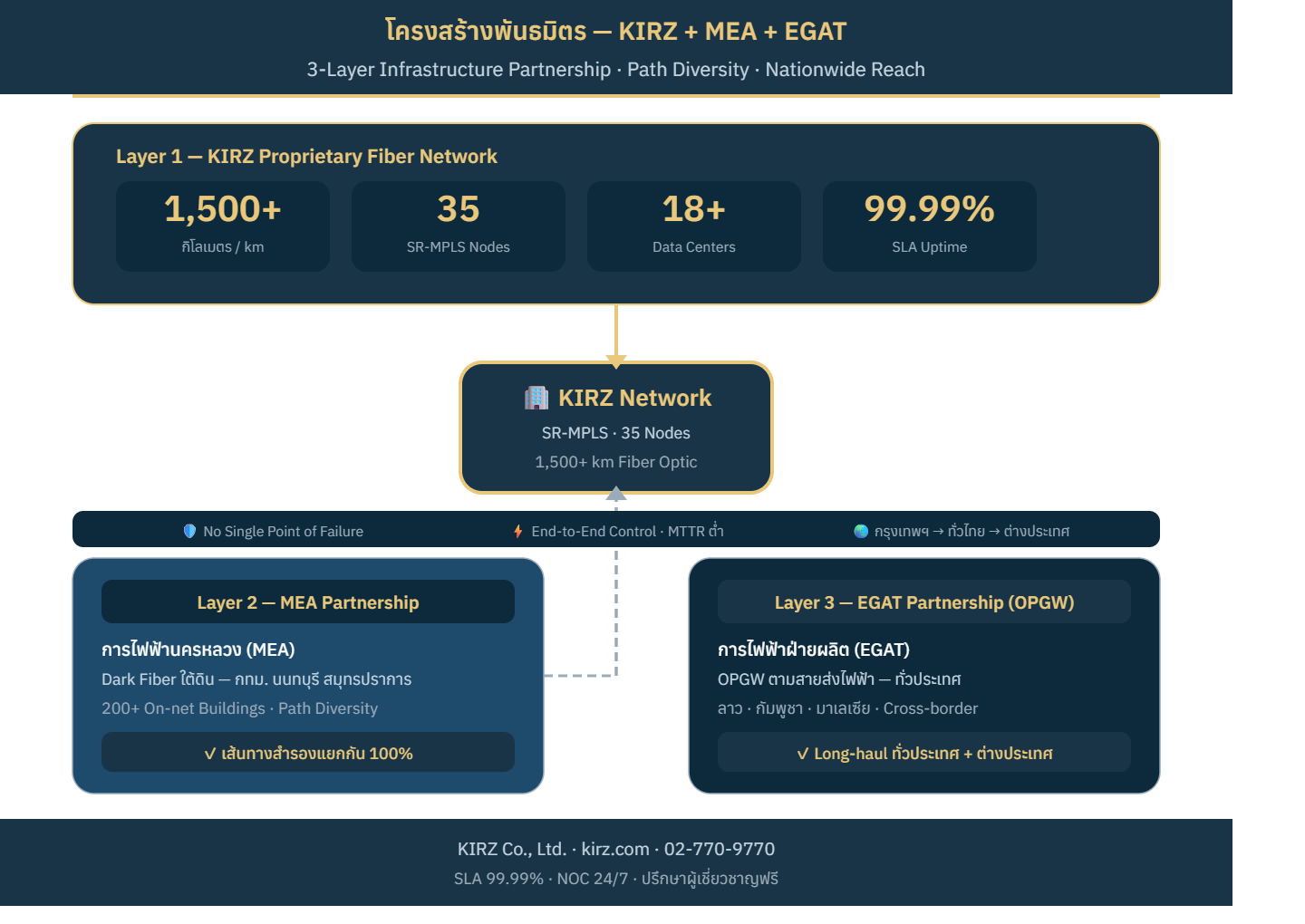The height and width of the screenshot is (924, 1305).
Task: Click the building icon beside KIRZ Network
Action: coord(536,398)
